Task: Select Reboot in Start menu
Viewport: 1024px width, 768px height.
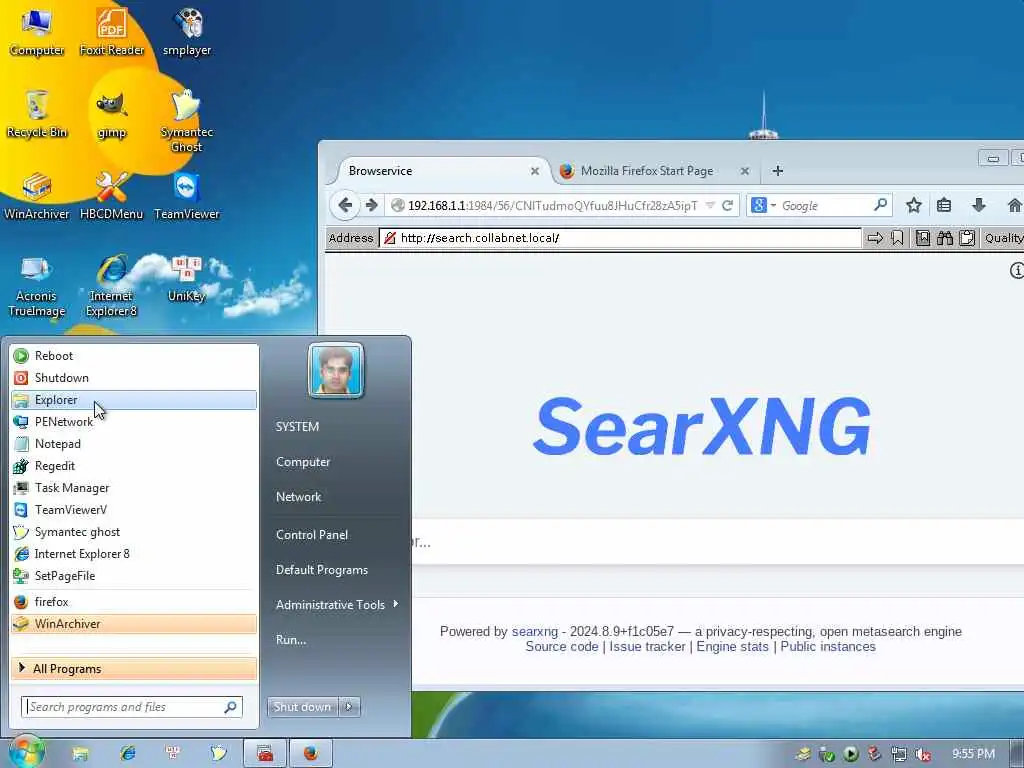Action: click(134, 356)
